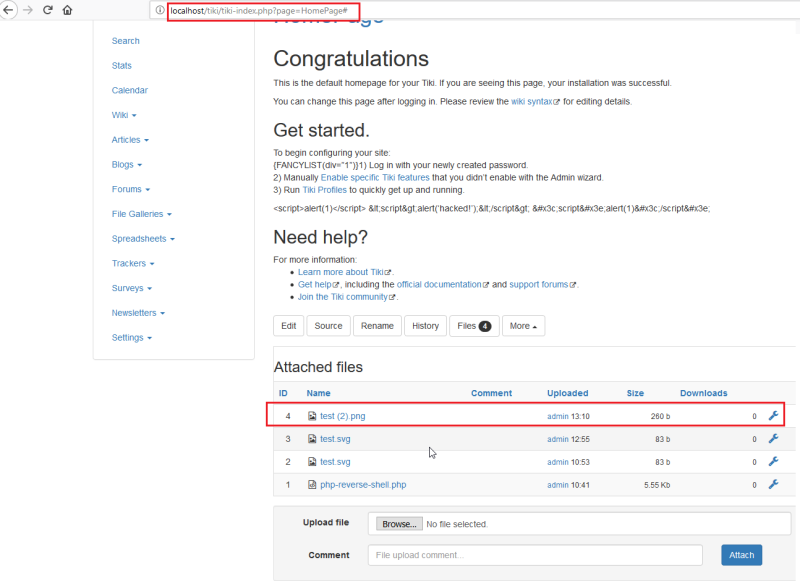Image resolution: width=800 pixels, height=581 pixels.
Task: Open Search from the sidebar
Action: point(126,41)
